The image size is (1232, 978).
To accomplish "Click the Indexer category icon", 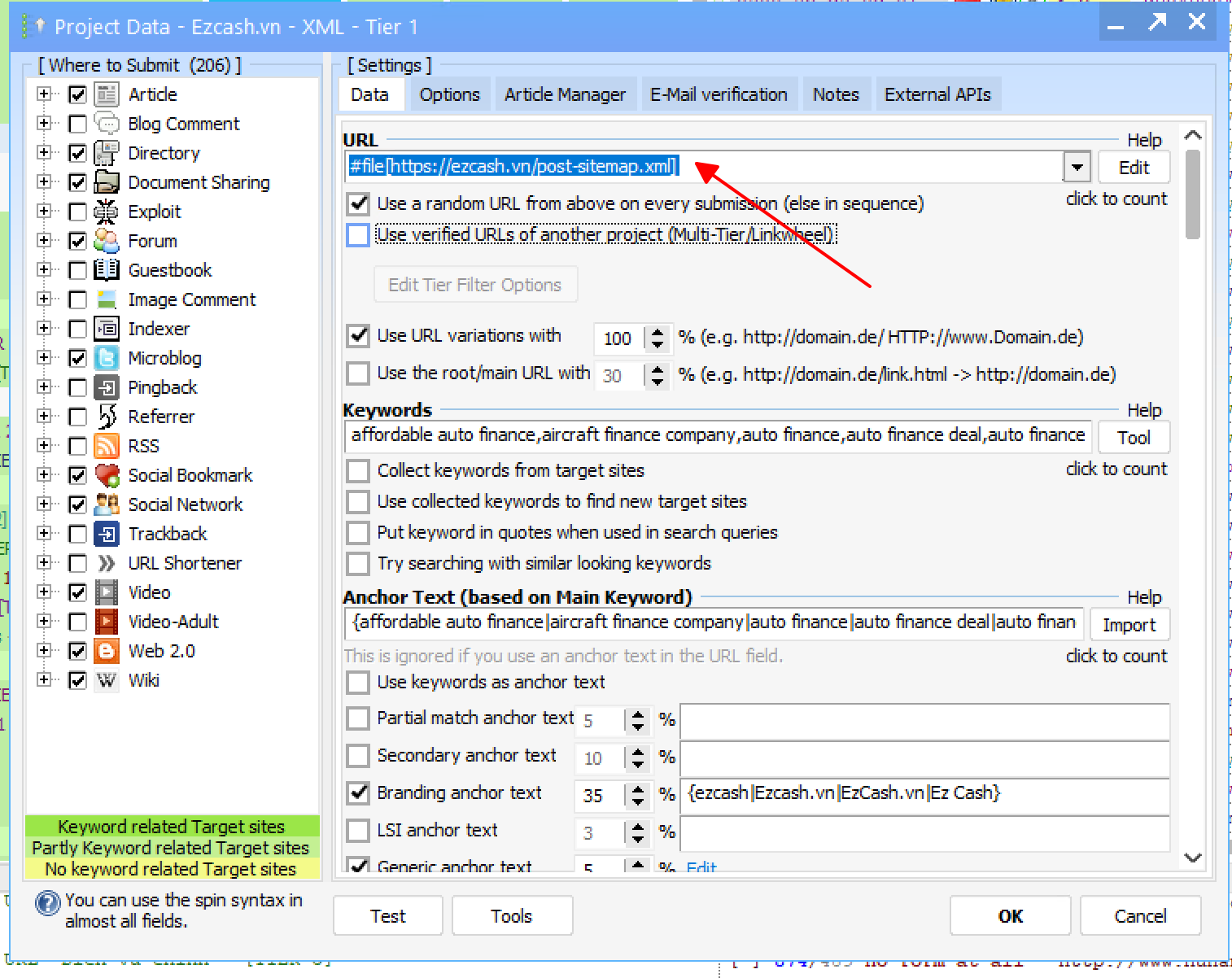I will [107, 329].
